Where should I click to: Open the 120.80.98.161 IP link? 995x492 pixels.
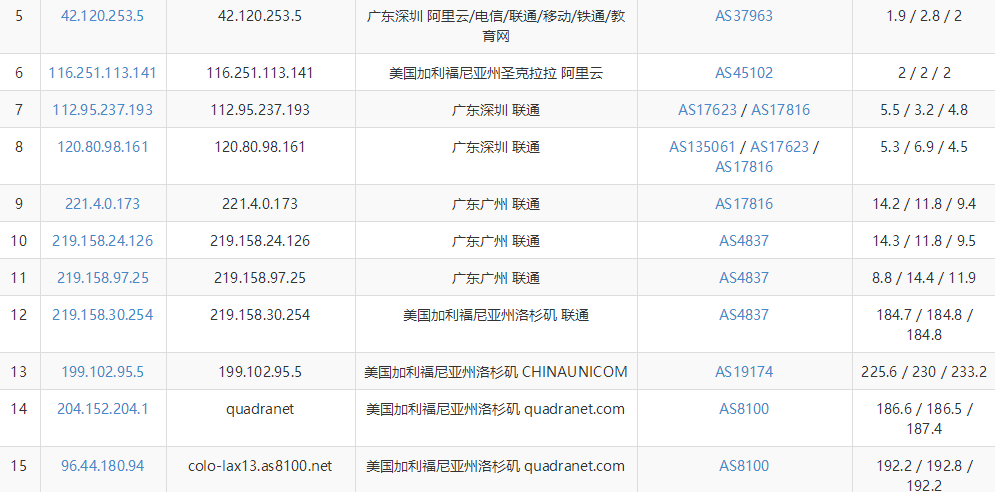click(102, 147)
